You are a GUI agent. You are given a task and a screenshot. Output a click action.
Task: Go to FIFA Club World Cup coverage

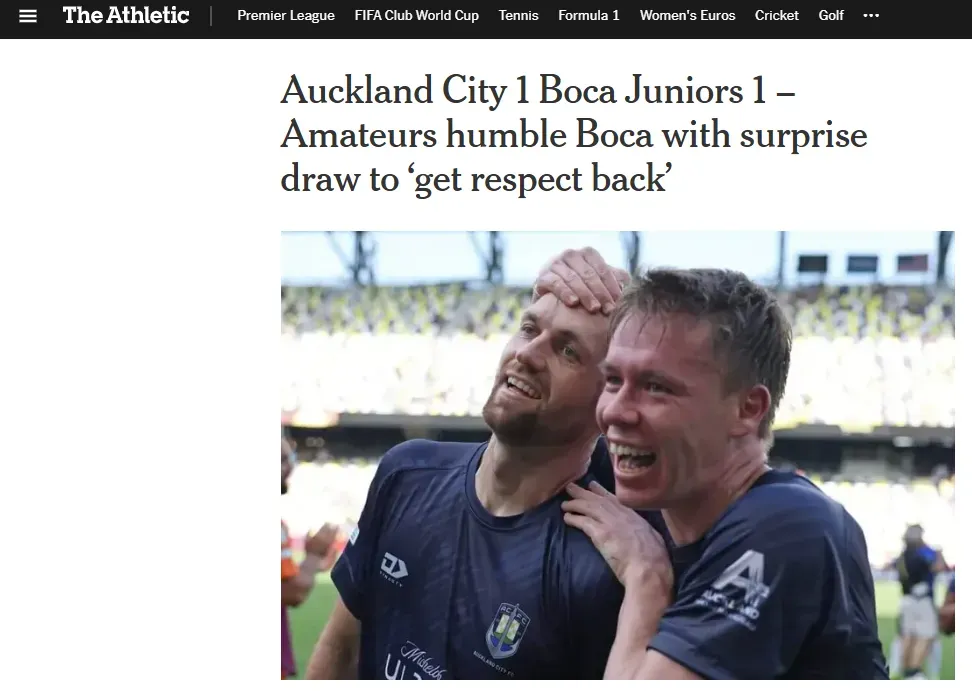[417, 15]
